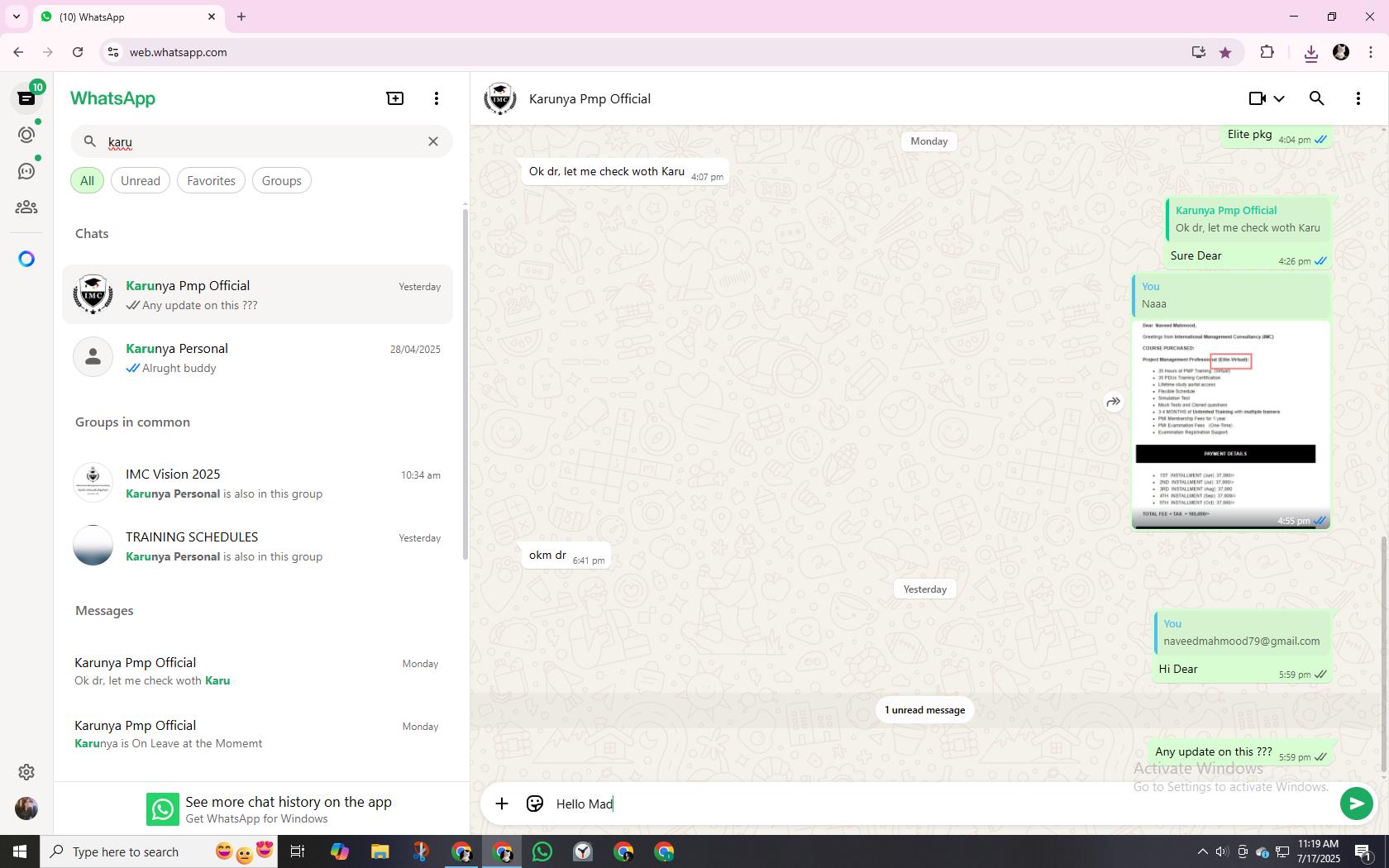
Task: Click quoted email naveedmahmood79@gmail.com
Action: click(x=1242, y=632)
